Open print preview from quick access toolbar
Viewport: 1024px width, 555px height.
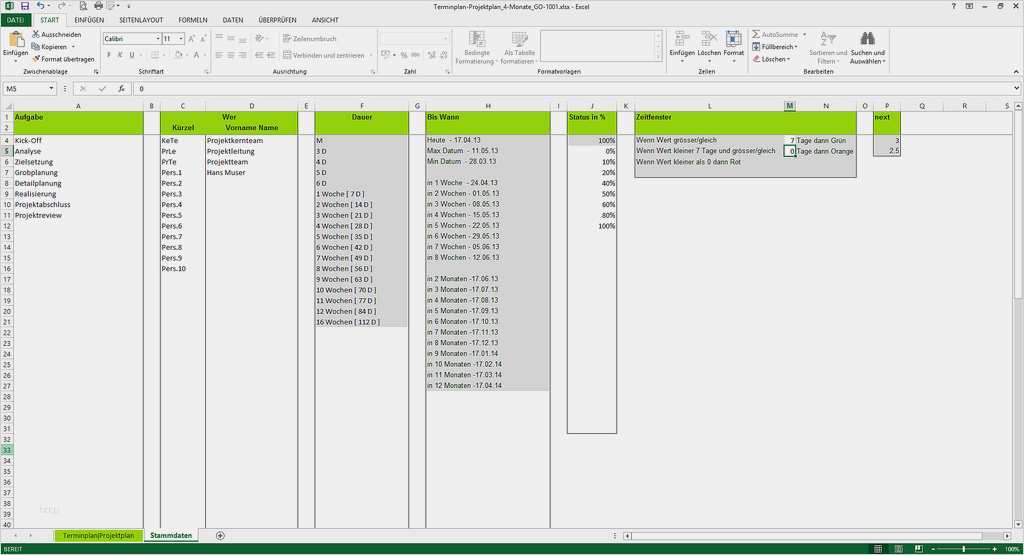point(83,6)
